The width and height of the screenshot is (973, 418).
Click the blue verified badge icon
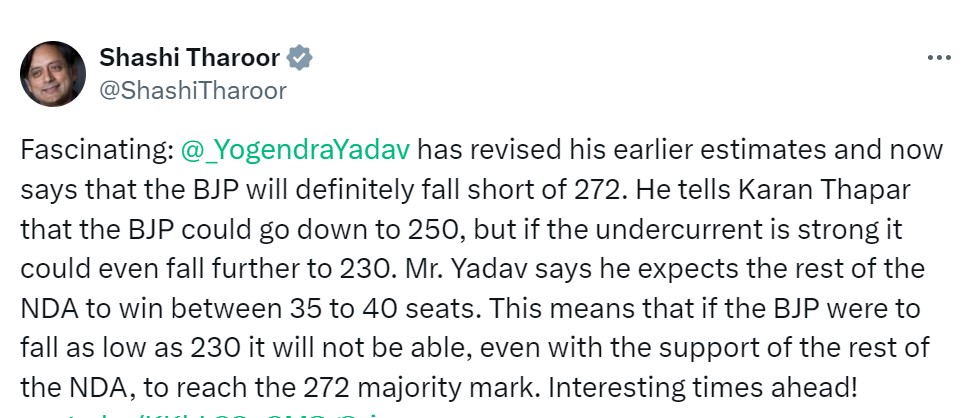point(300,58)
